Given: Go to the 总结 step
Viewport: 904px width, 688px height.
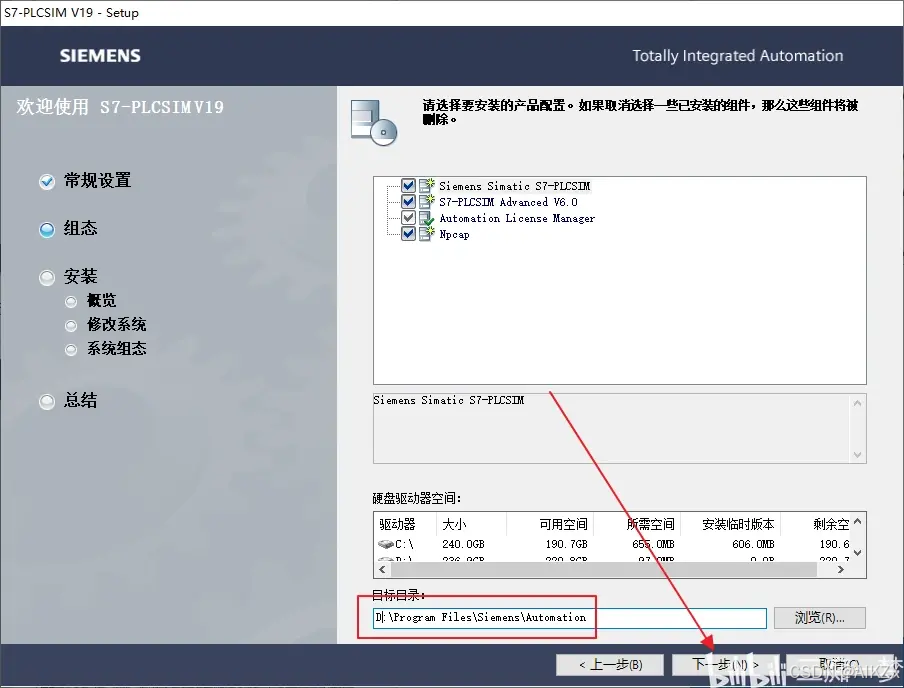Looking at the screenshot, I should (81, 400).
